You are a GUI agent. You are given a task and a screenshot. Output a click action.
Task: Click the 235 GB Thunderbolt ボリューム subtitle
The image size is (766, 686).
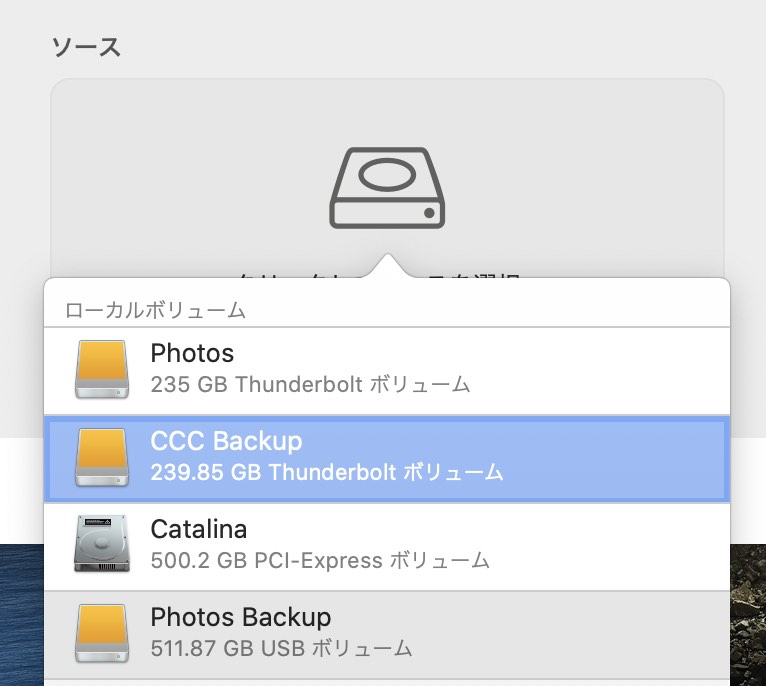(310, 385)
